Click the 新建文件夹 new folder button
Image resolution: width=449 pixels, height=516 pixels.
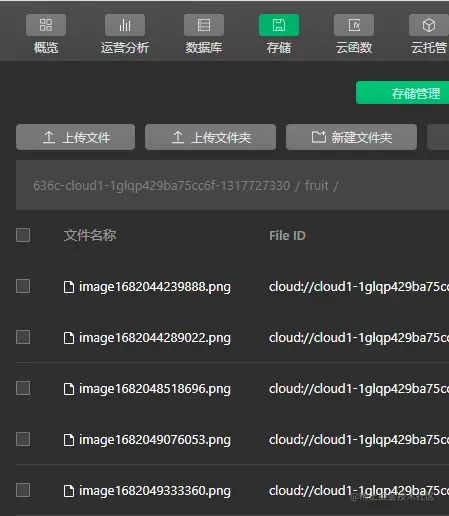pos(351,137)
